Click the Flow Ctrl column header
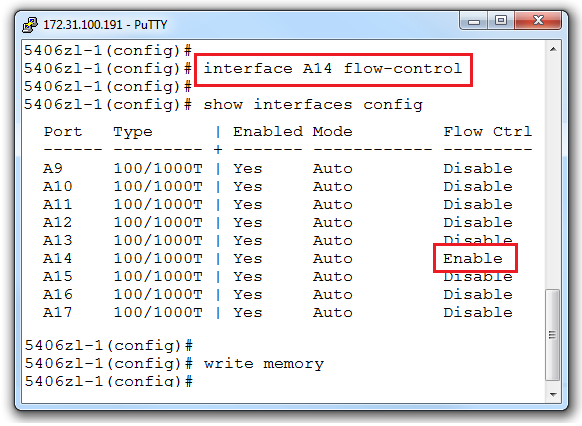The width and height of the screenshot is (582, 426). pos(488,132)
